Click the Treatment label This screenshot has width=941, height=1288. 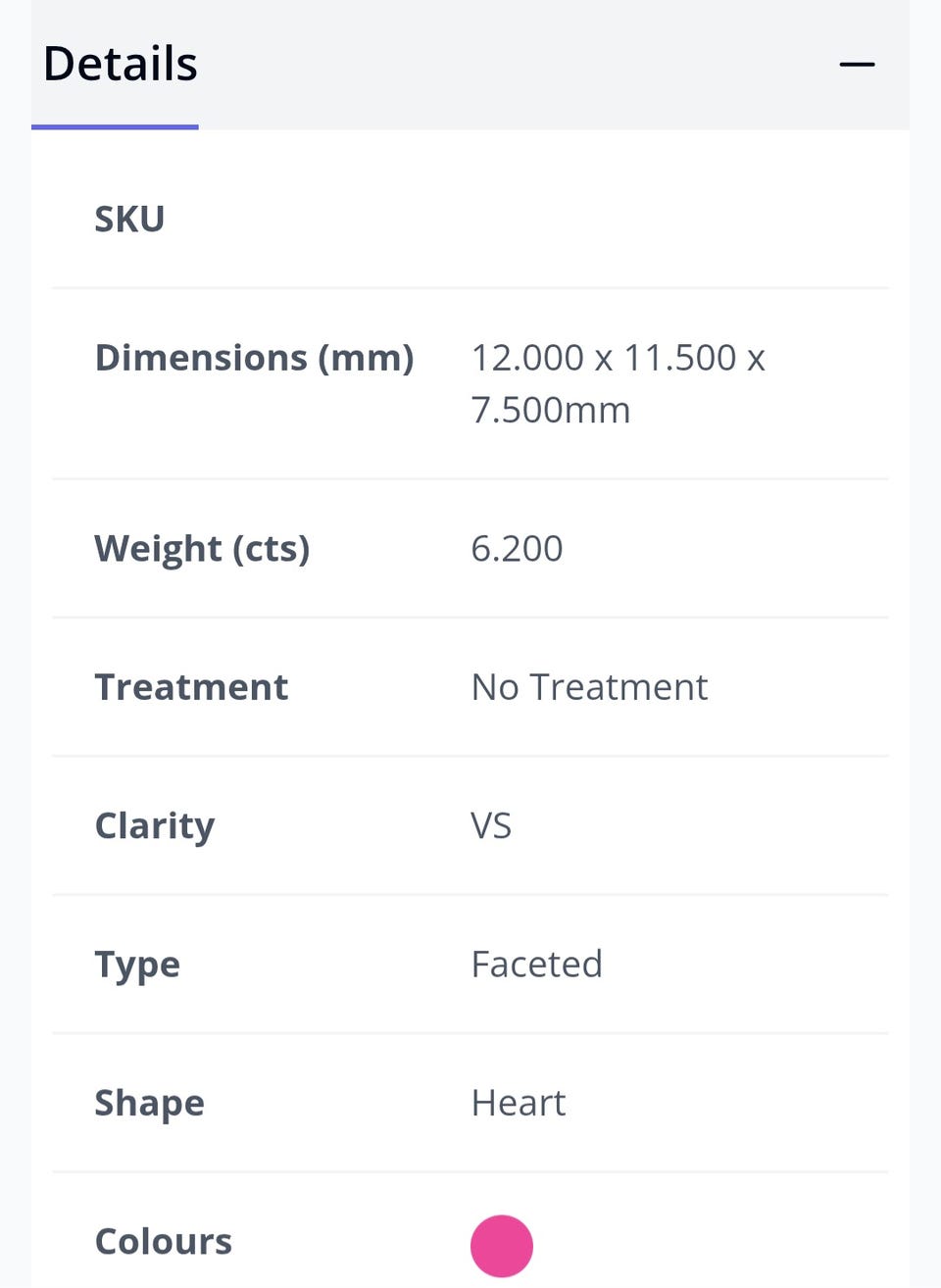[191, 687]
